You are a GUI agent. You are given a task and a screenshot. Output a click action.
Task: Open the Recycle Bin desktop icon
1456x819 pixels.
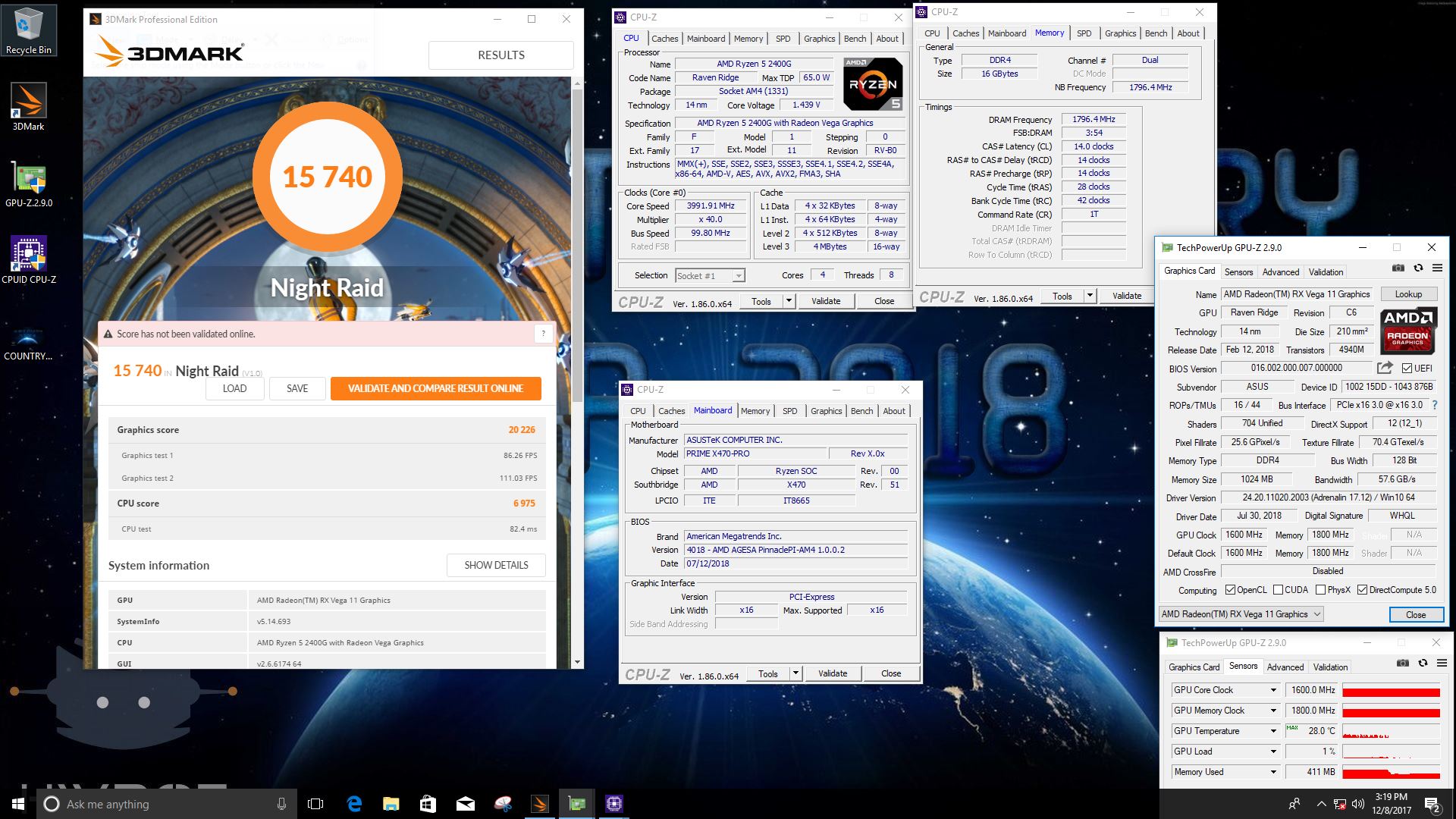(29, 30)
